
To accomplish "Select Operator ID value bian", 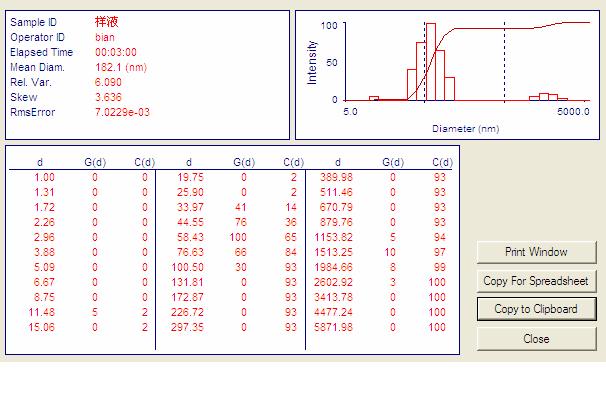I will tap(105, 37).
